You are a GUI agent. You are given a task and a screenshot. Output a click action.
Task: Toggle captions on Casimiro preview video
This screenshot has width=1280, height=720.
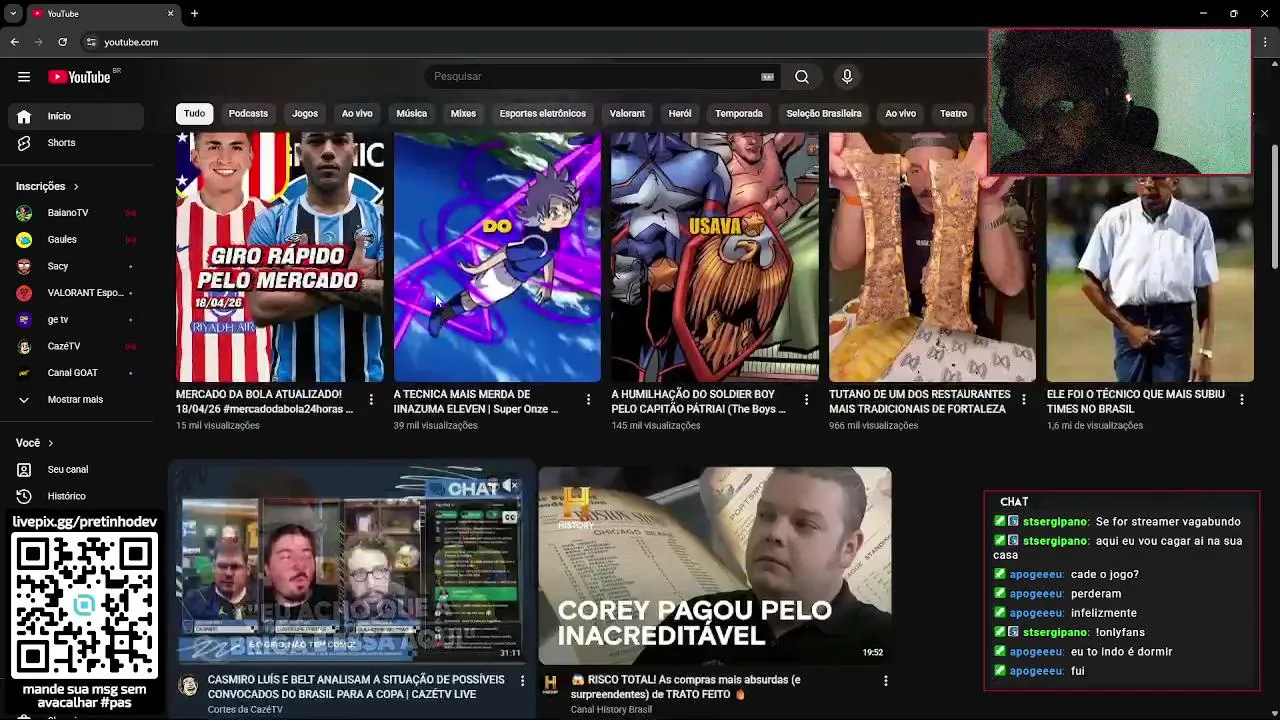[x=510, y=517]
